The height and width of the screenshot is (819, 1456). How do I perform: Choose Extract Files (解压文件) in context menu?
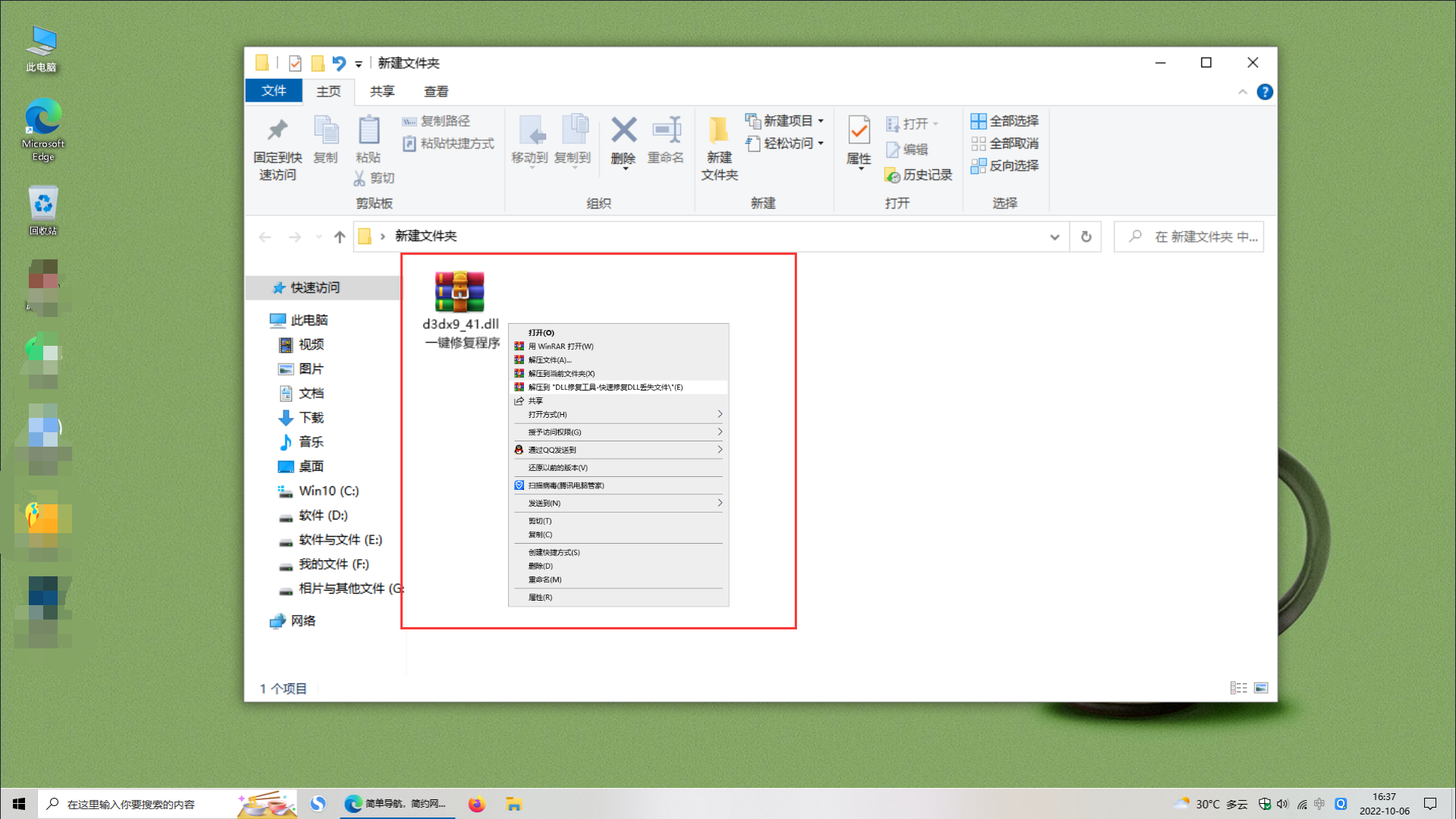tap(550, 359)
